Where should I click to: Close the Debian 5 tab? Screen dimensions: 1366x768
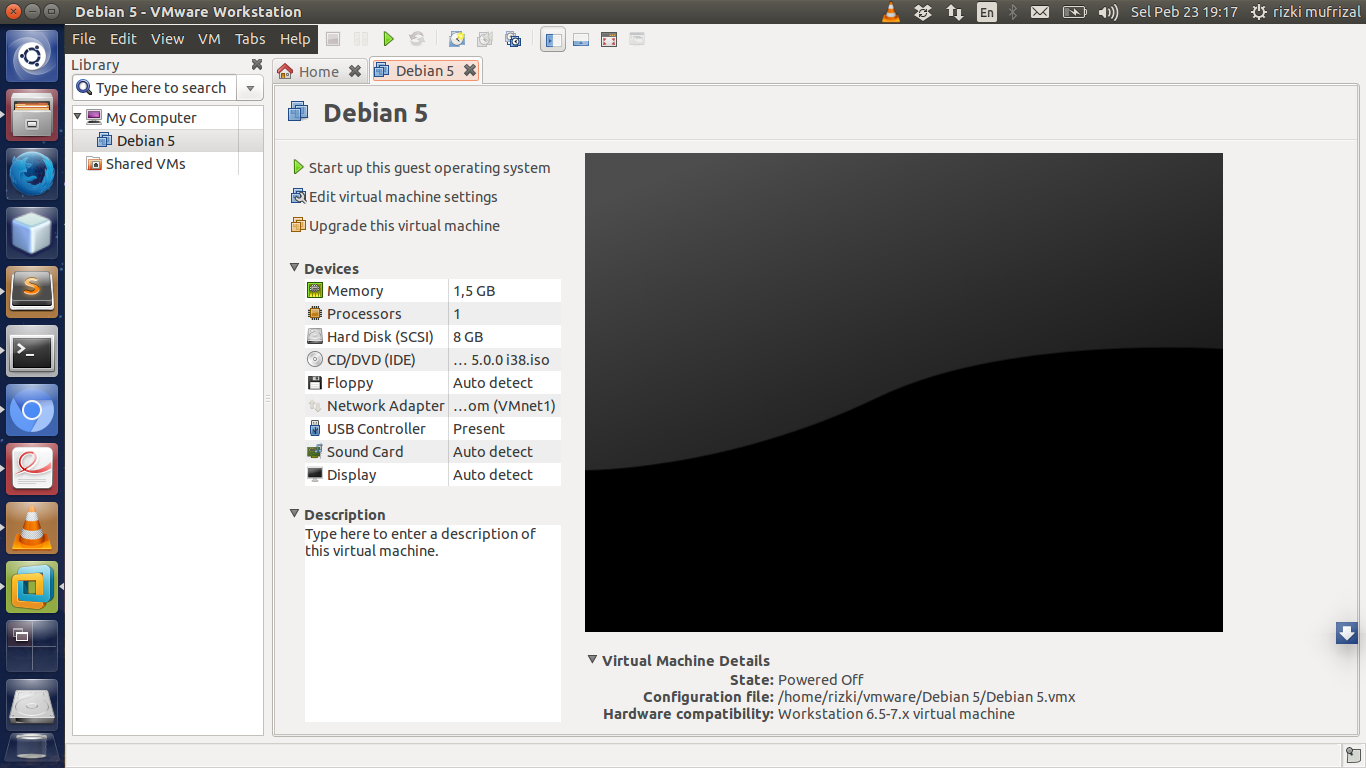[x=470, y=70]
